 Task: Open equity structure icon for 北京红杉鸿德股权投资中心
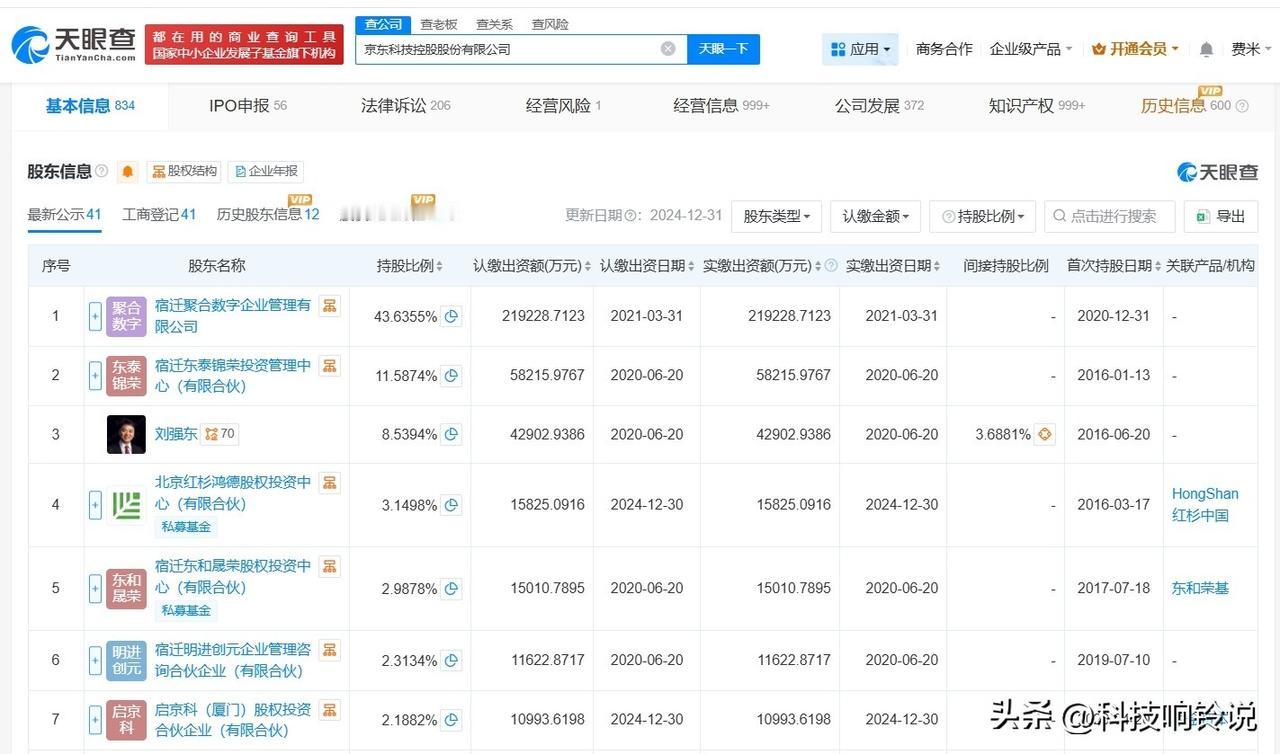tap(330, 483)
